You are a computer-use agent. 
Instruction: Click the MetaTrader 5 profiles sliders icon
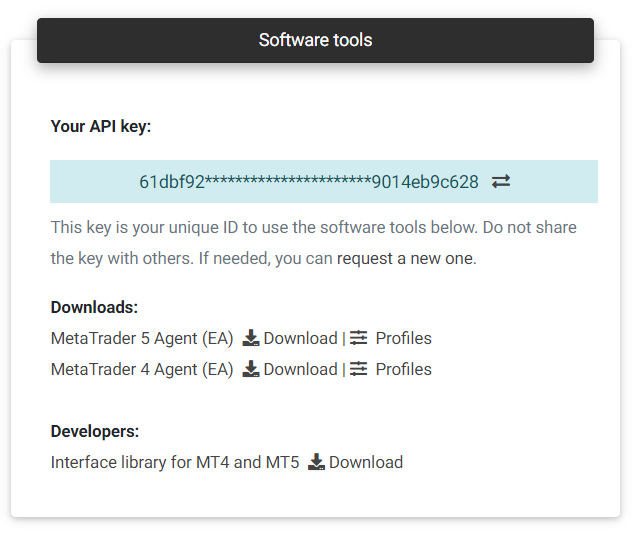point(358,338)
